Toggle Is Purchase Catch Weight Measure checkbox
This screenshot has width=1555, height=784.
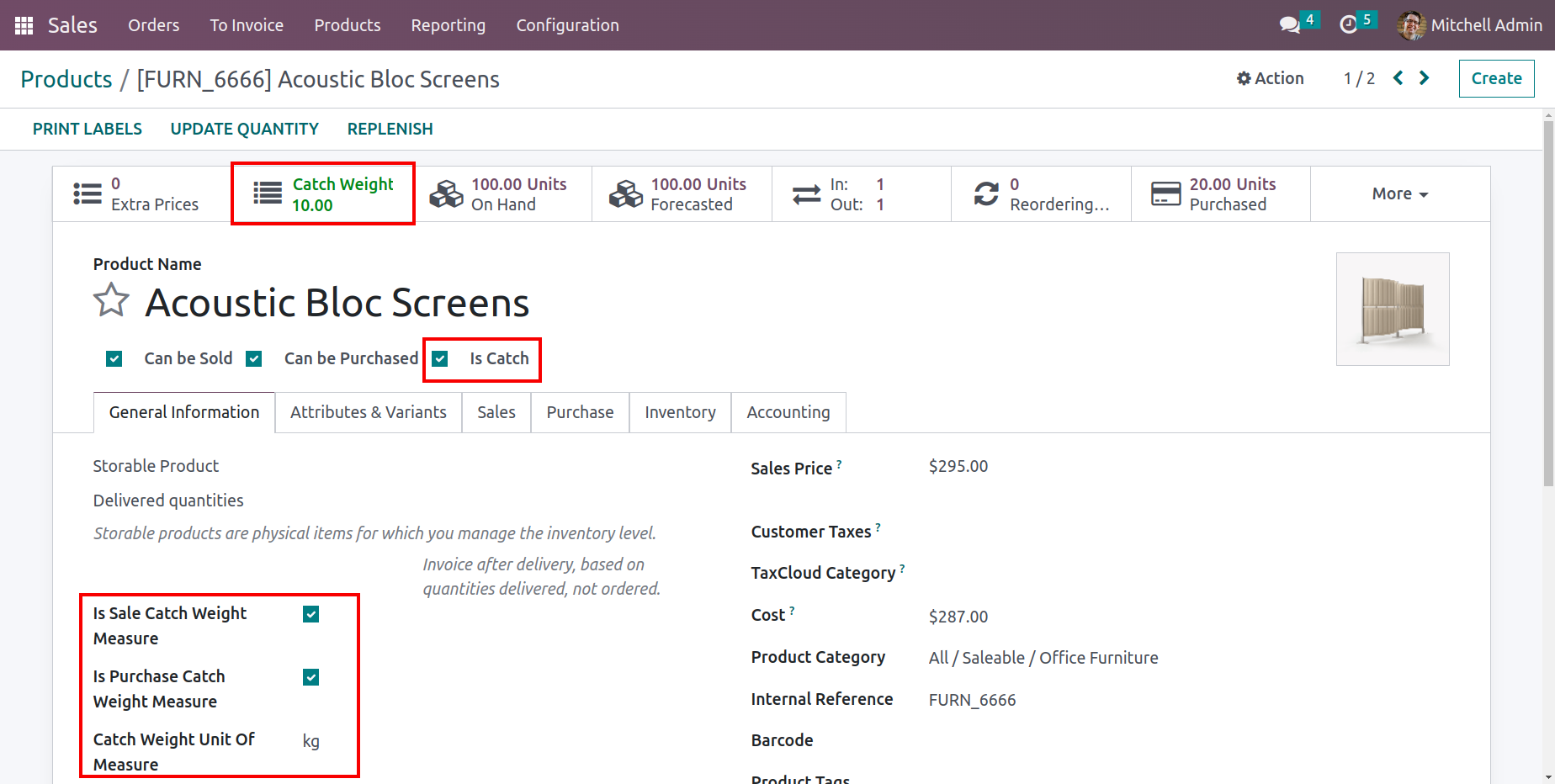[311, 677]
